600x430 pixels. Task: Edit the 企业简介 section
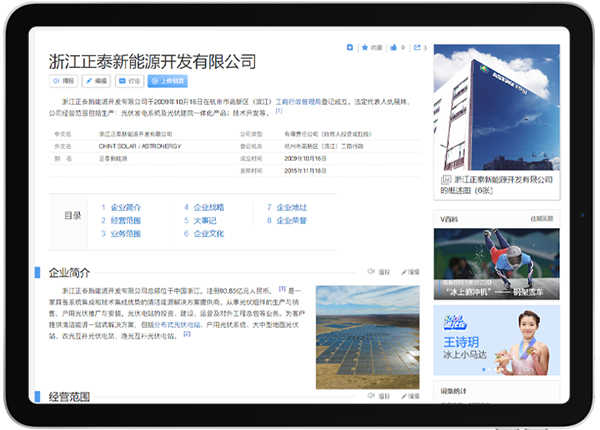click(410, 271)
